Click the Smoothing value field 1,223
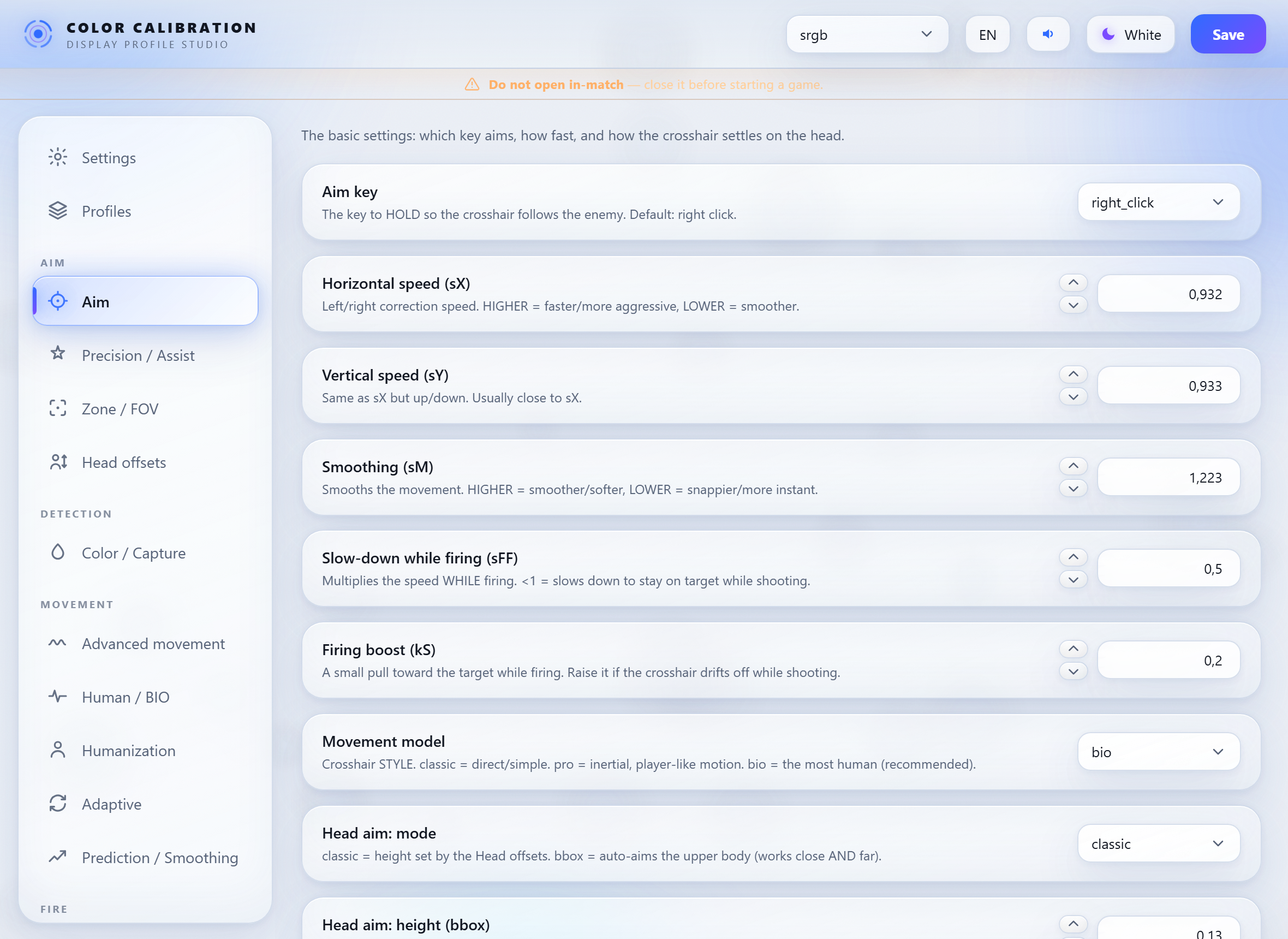 [x=1168, y=477]
